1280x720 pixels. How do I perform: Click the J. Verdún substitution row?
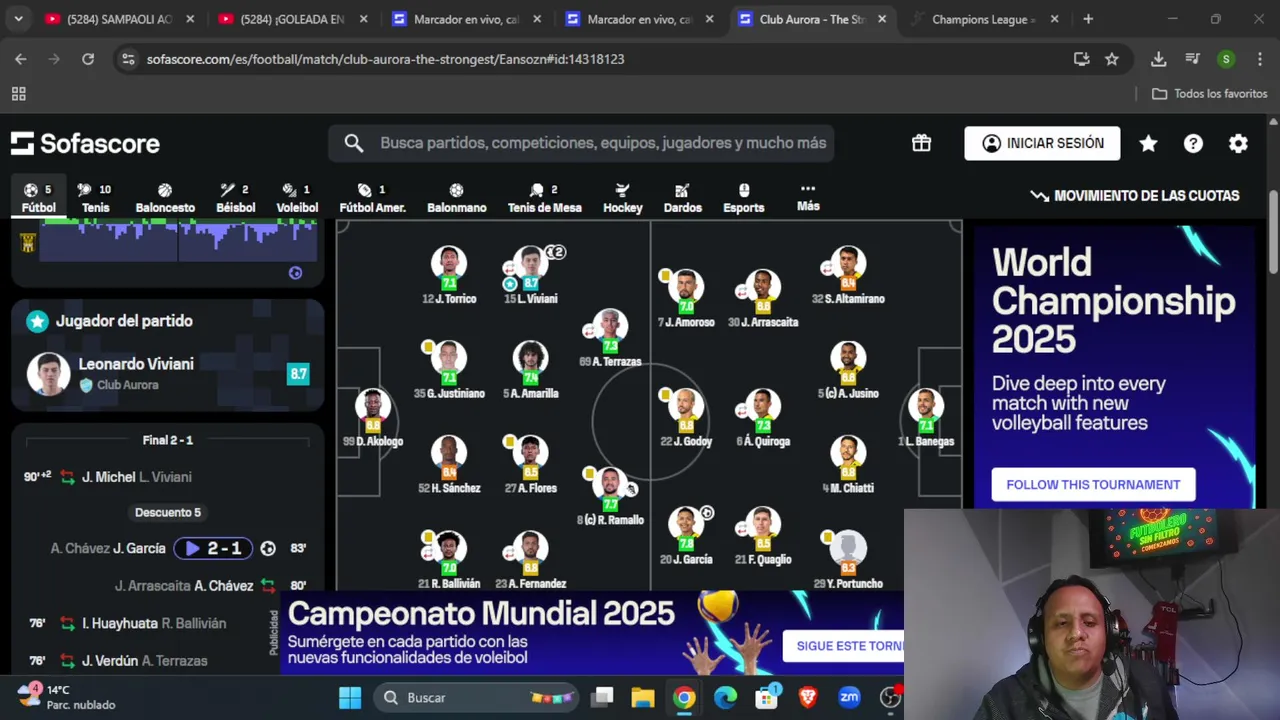(168, 661)
